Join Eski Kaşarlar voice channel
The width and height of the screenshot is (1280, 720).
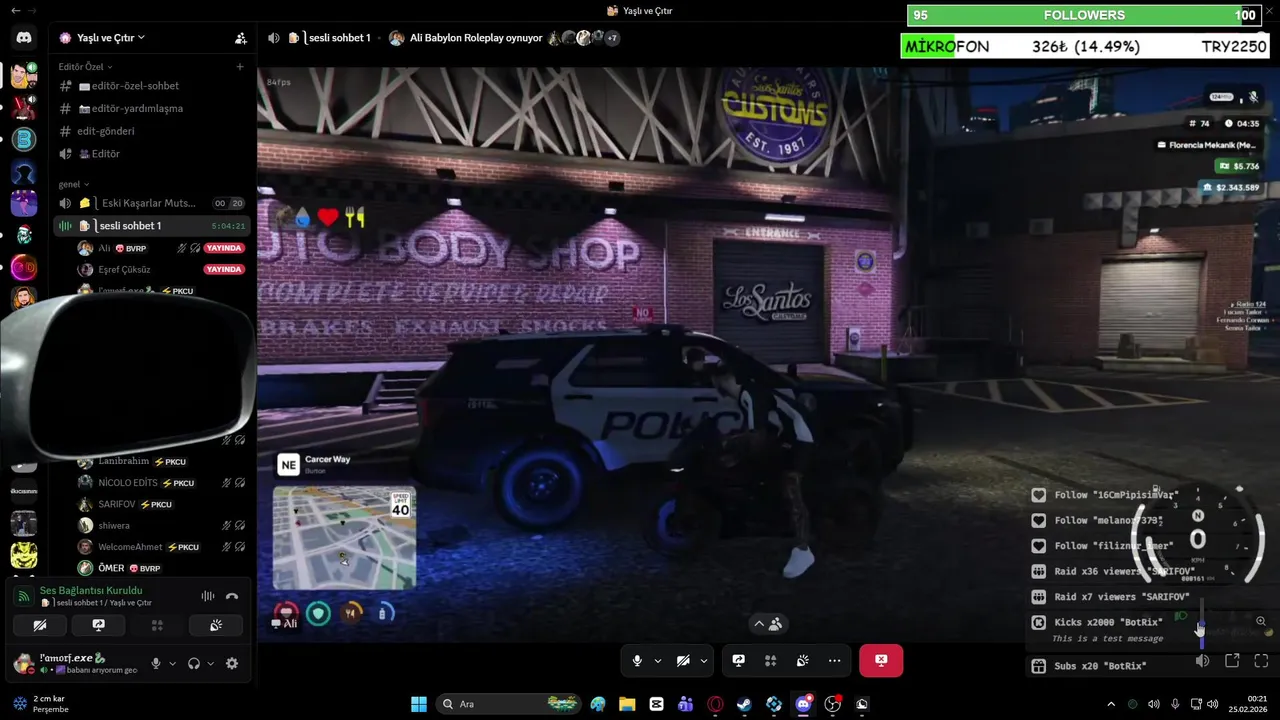pos(152,203)
